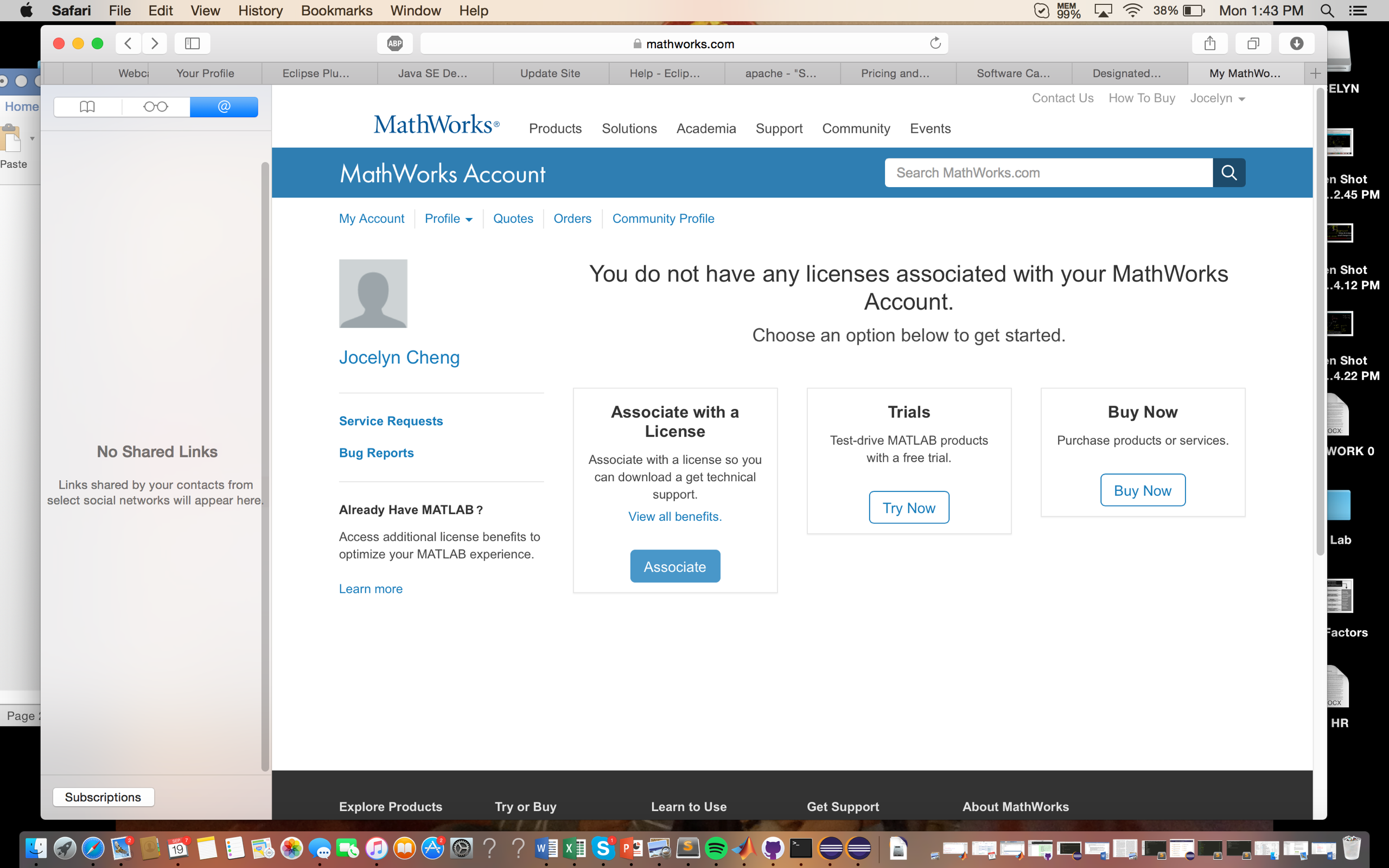Open the Downloads button in Safari toolbar
1389x868 pixels.
click(1297, 43)
